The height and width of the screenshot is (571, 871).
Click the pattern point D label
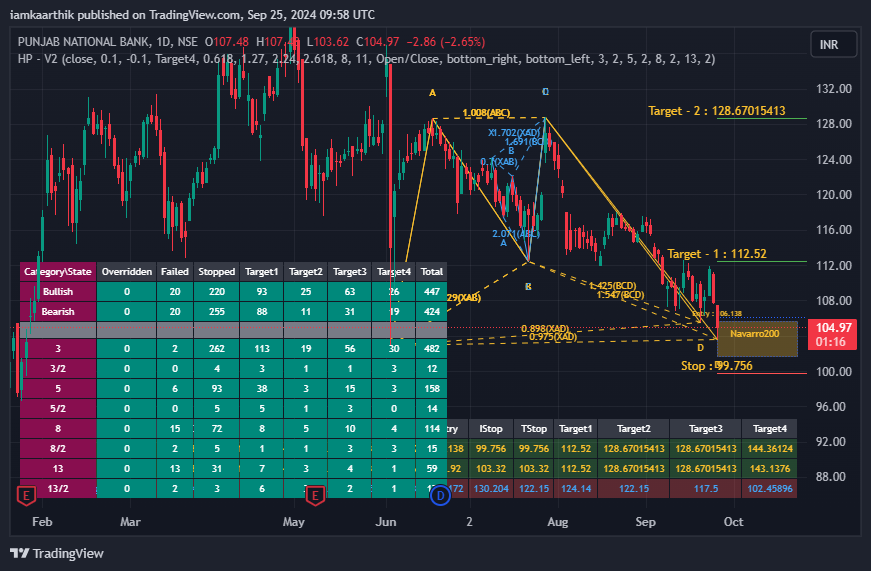[x=700, y=348]
